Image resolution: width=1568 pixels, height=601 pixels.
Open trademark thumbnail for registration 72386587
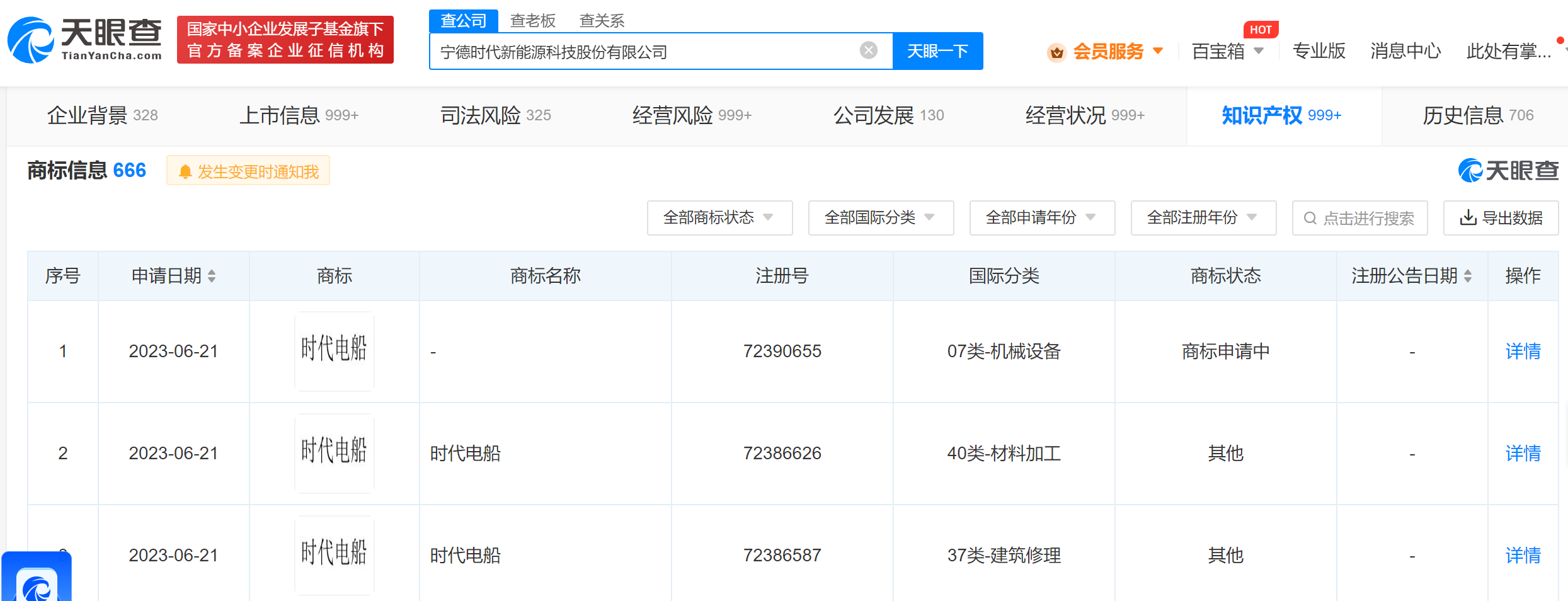335,555
